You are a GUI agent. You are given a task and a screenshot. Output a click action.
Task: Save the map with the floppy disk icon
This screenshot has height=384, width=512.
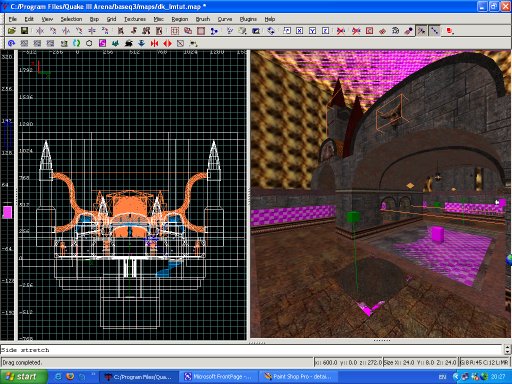click(24, 31)
